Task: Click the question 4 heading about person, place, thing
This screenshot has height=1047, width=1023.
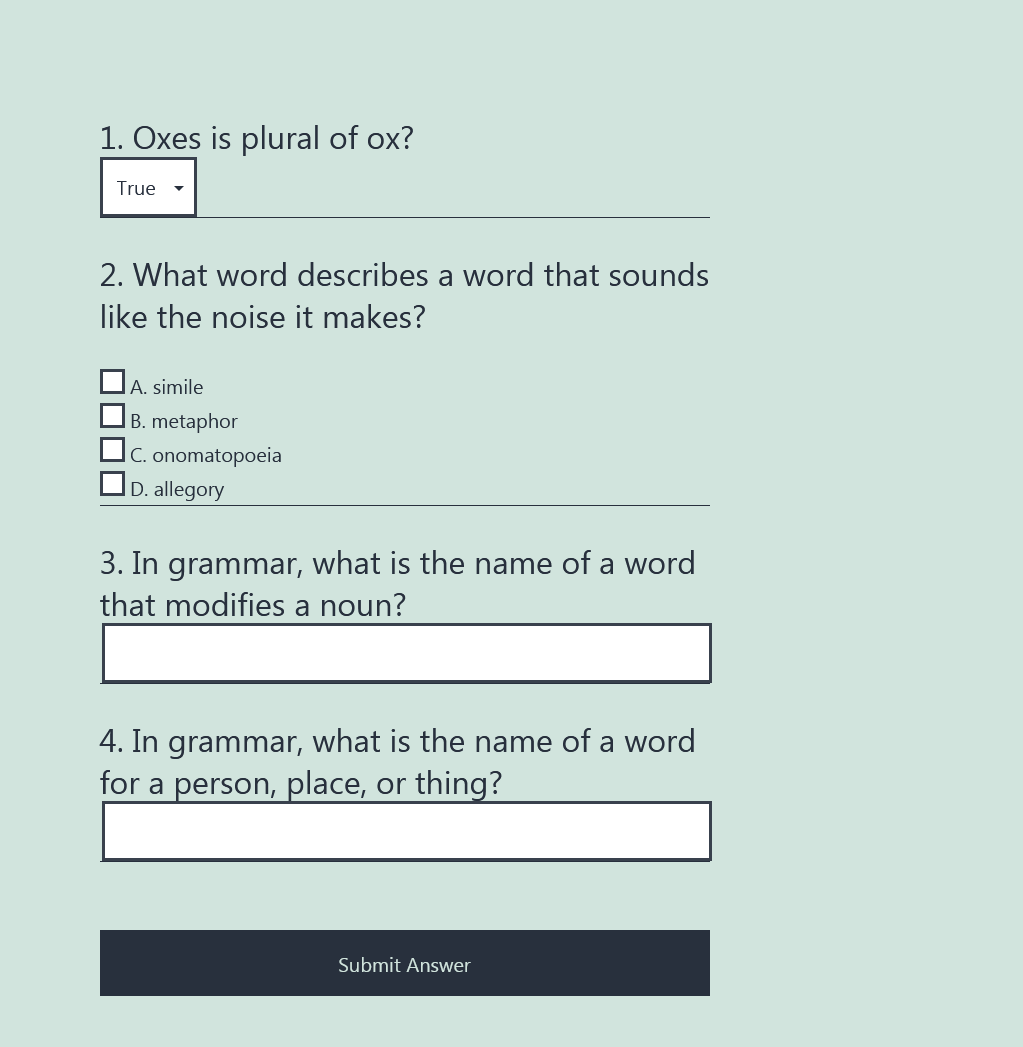Action: pos(398,763)
